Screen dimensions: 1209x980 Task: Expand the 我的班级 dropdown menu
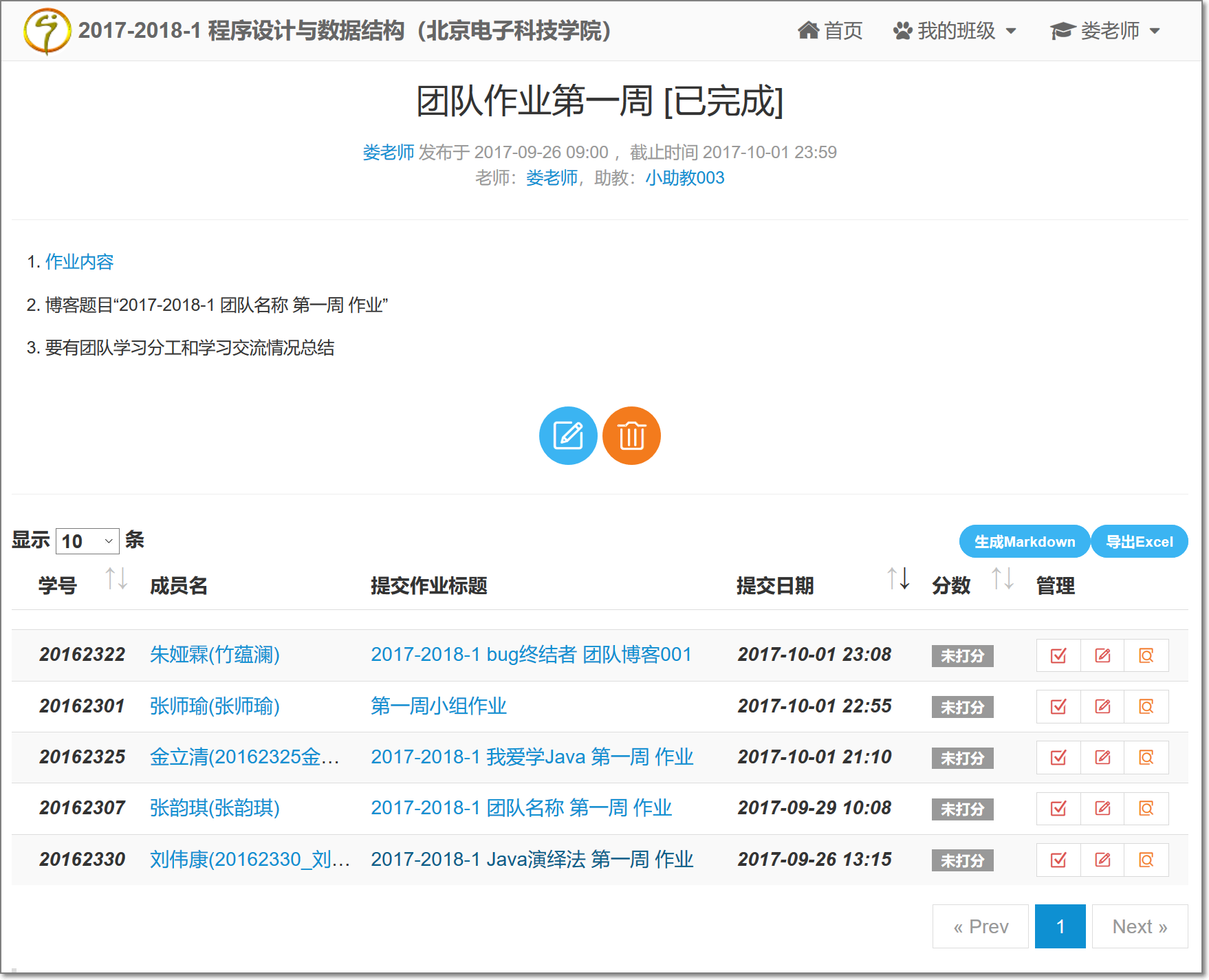pos(955,31)
